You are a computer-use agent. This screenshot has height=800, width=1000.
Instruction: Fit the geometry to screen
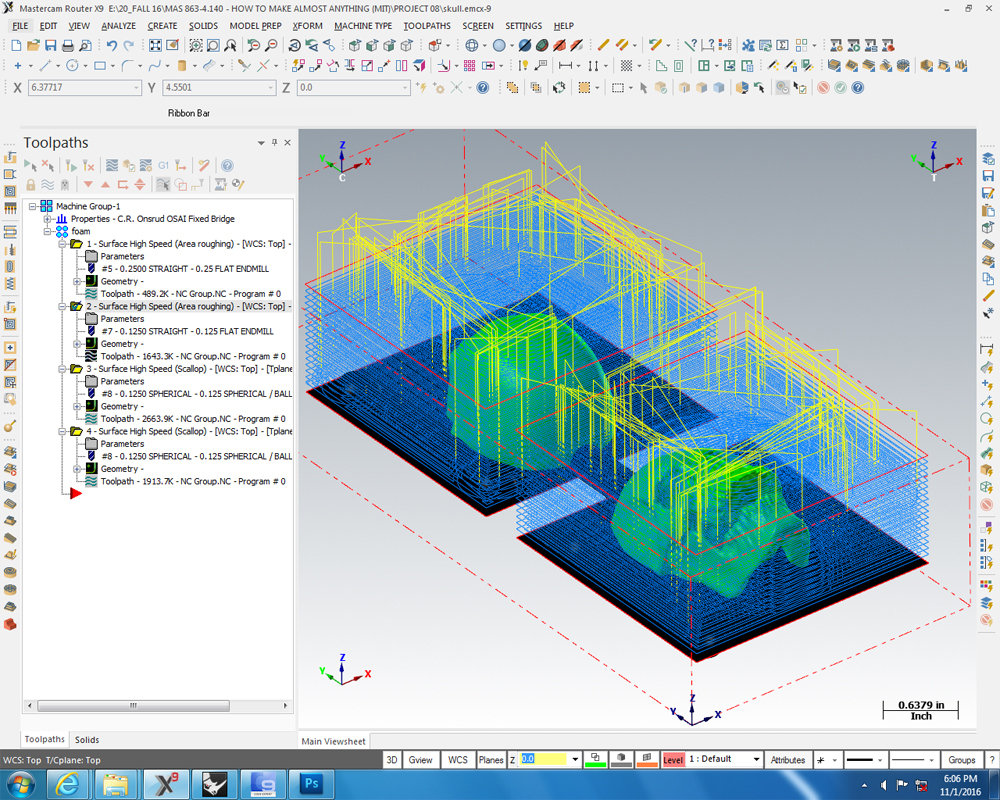pos(155,45)
